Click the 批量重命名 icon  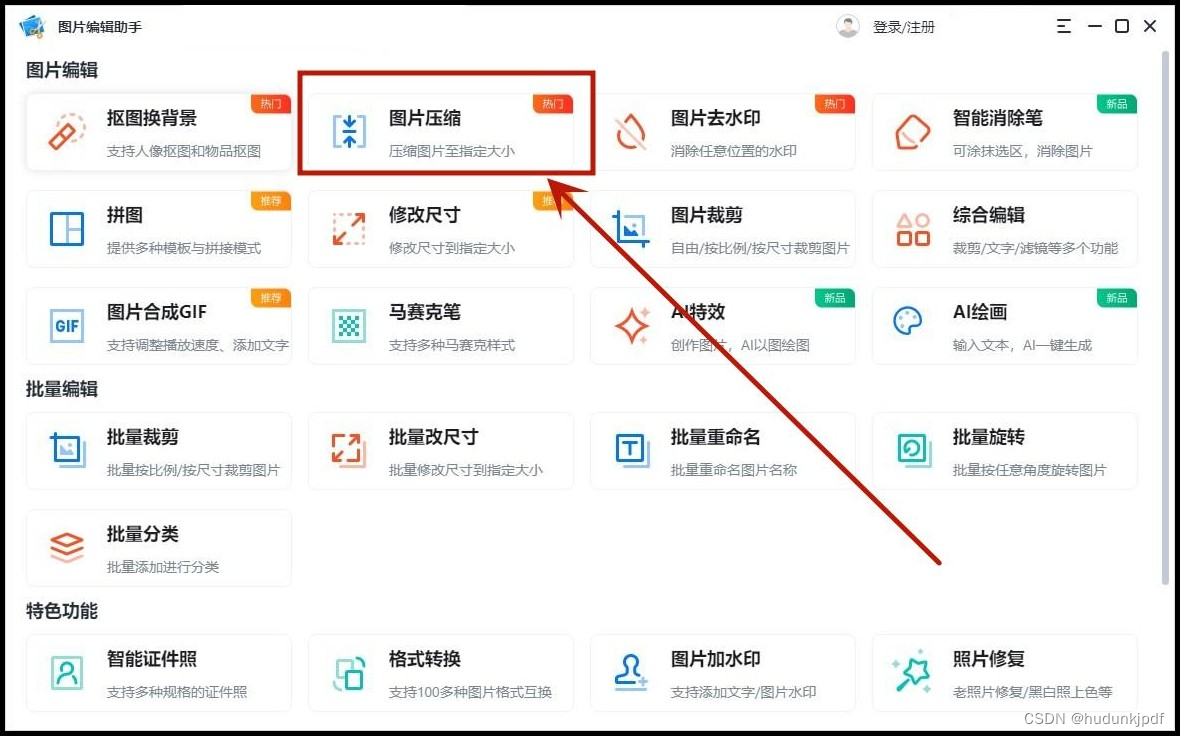[631, 451]
